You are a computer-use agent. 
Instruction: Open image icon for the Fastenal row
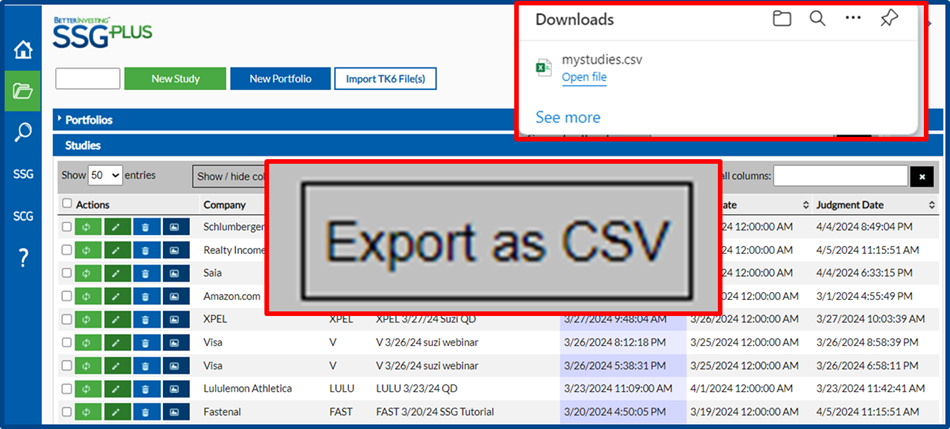(176, 412)
